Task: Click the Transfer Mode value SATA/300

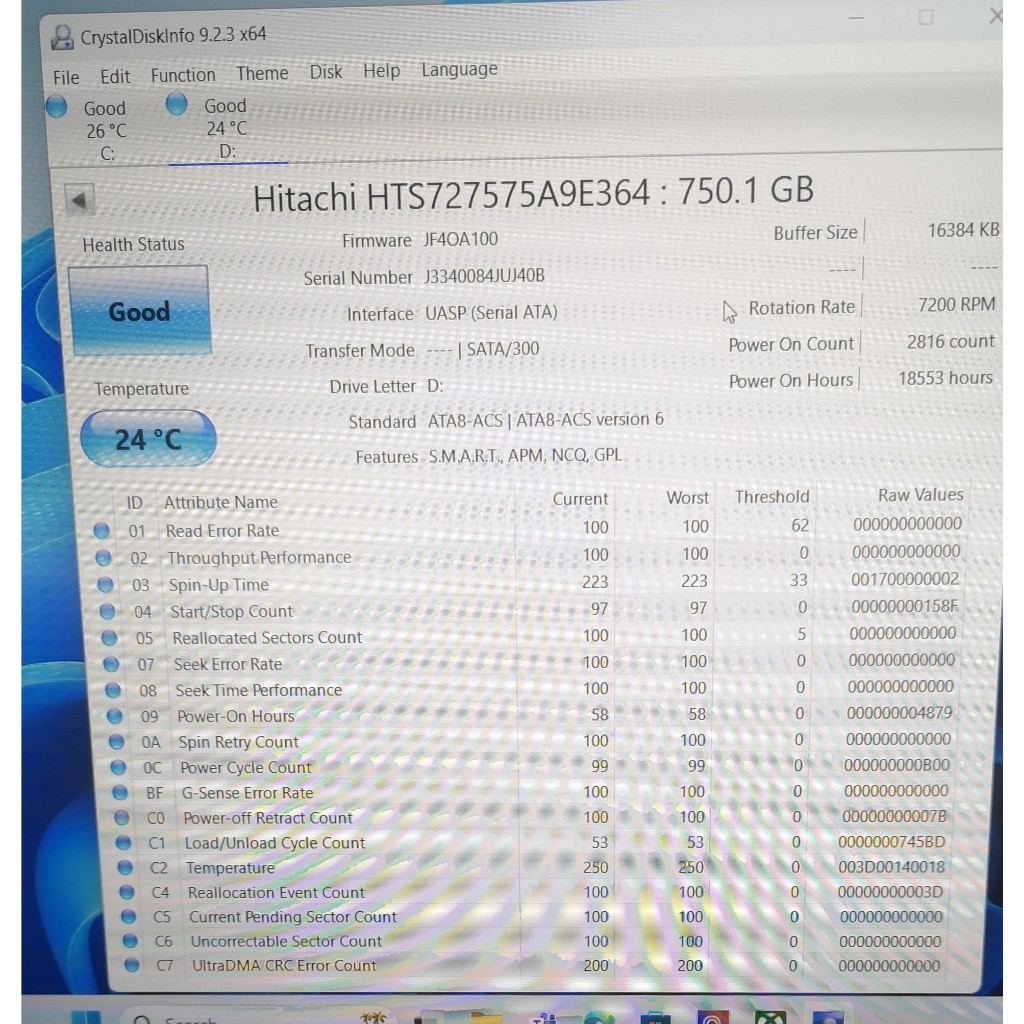Action: pyautogui.click(x=503, y=349)
